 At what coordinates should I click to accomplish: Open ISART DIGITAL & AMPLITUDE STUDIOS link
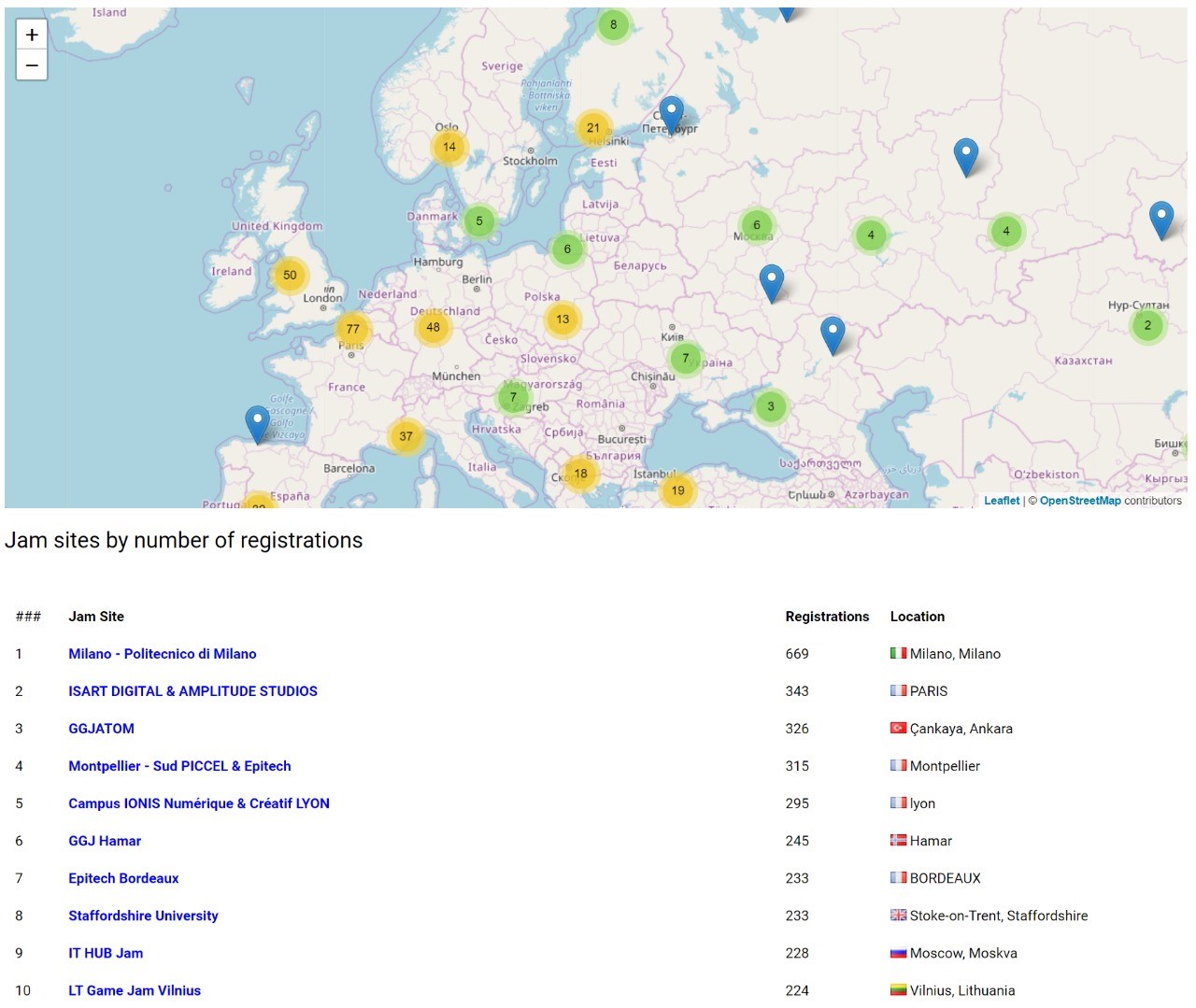[x=192, y=691]
